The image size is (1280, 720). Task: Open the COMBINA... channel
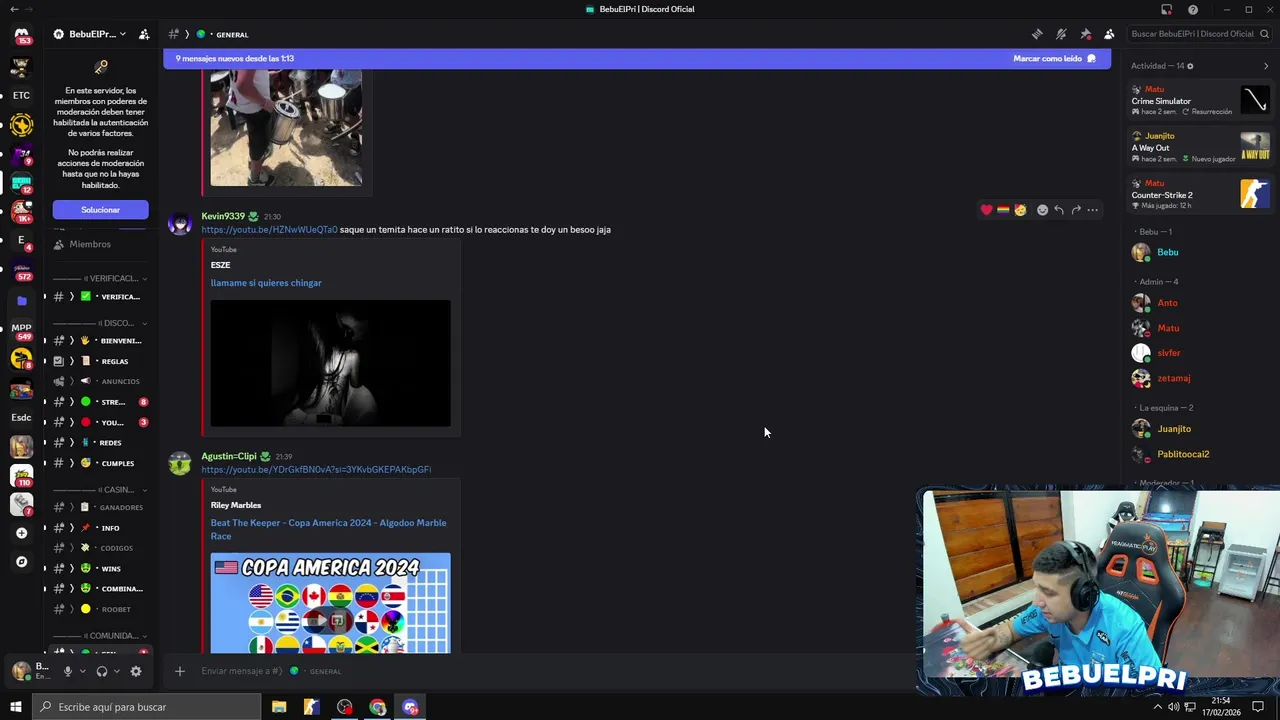pos(98,588)
